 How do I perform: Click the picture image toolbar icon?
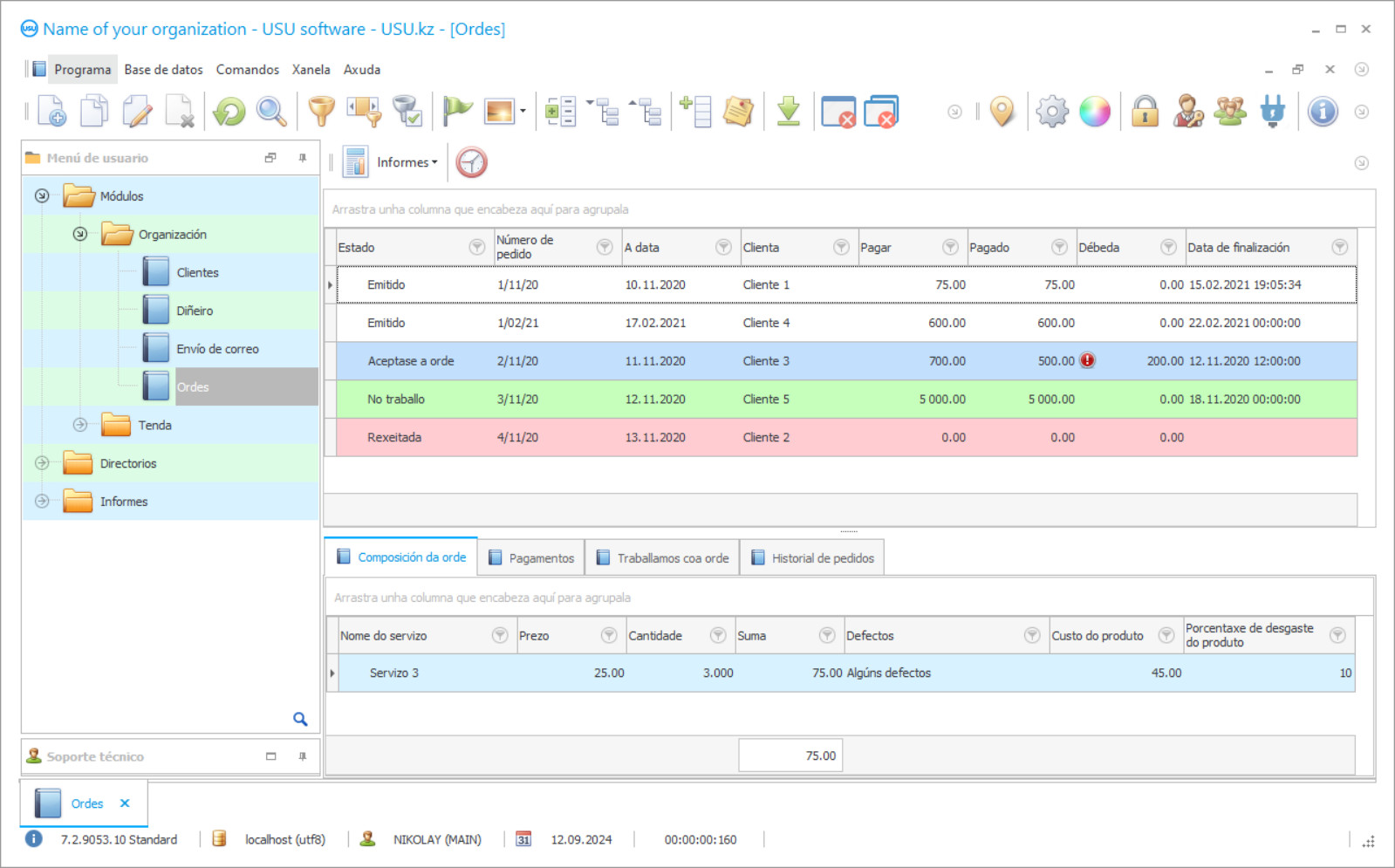tap(499, 112)
